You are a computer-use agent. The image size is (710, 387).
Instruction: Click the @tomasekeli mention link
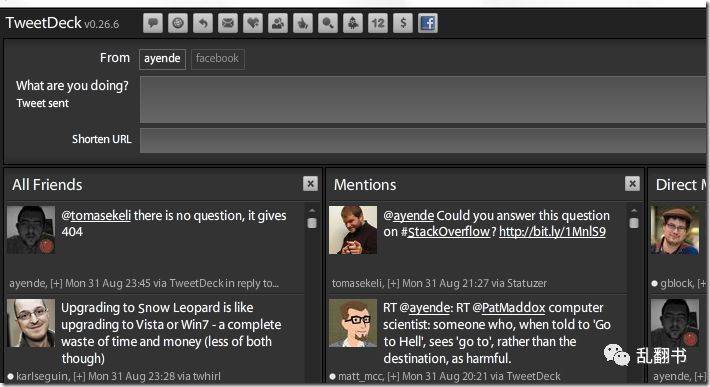tap(96, 215)
